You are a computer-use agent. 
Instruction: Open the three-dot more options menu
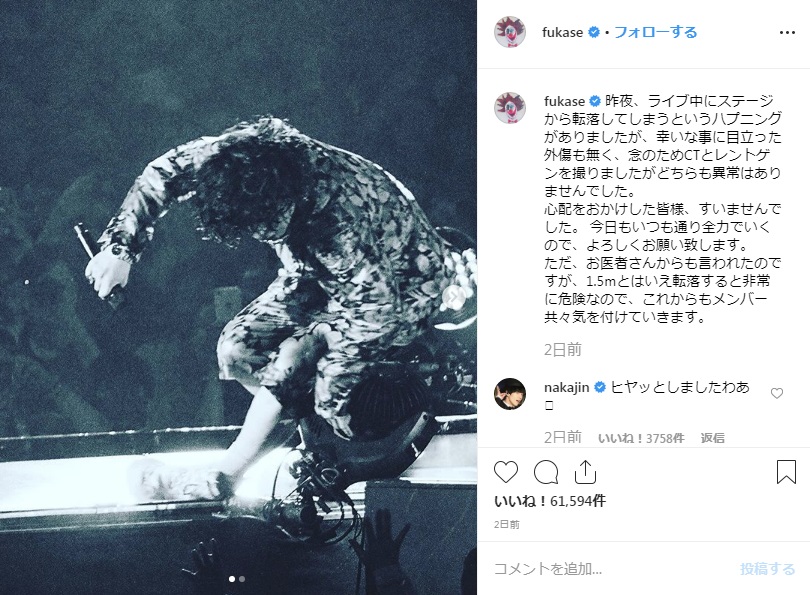[x=787, y=33]
